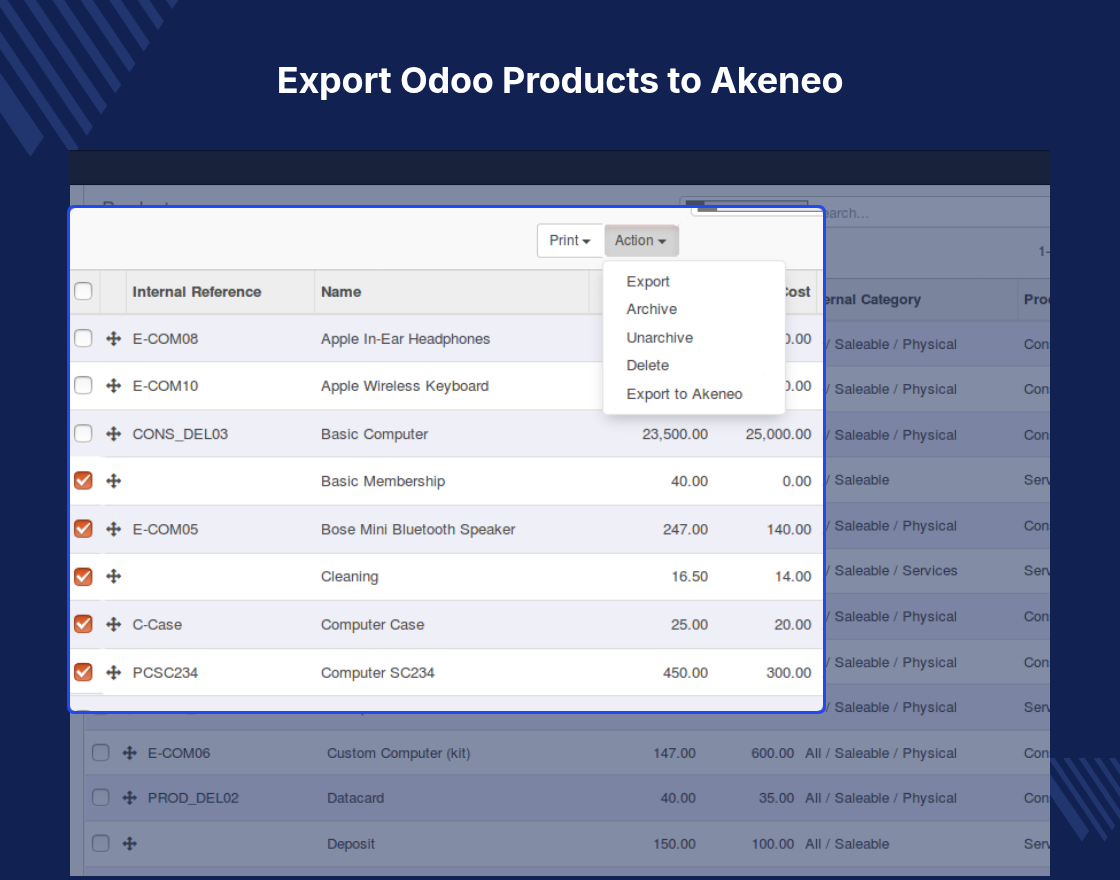Open product Deposit
Image resolution: width=1120 pixels, height=880 pixels.
tap(351, 844)
